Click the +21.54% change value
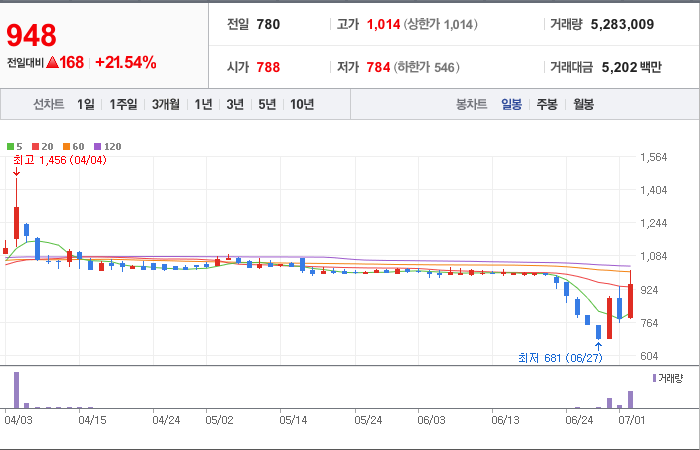The height and width of the screenshot is (450, 700). tap(126, 63)
